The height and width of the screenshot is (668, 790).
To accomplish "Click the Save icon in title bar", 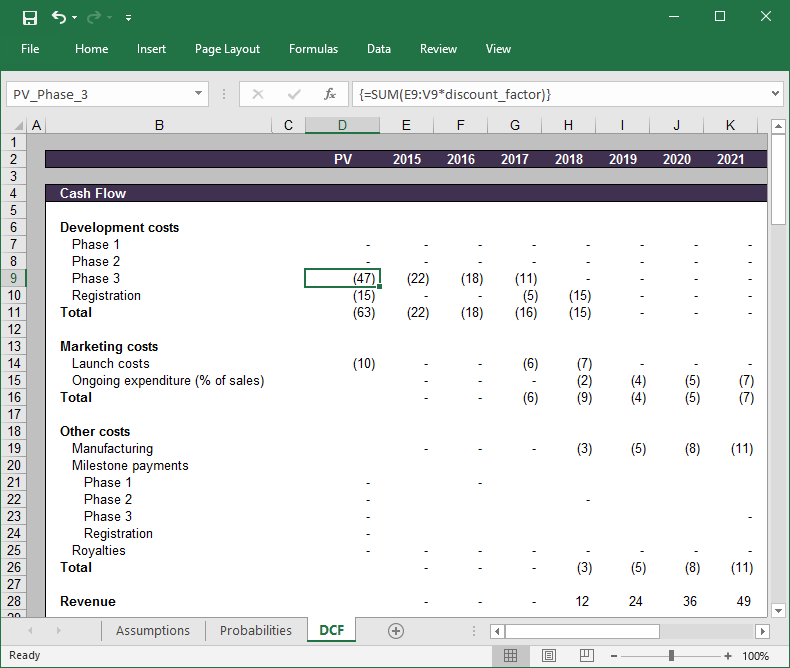I will tap(29, 17).
